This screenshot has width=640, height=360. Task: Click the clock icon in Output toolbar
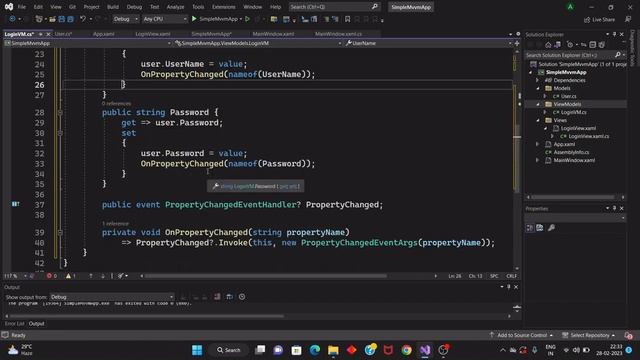pyautogui.click(x=242, y=297)
